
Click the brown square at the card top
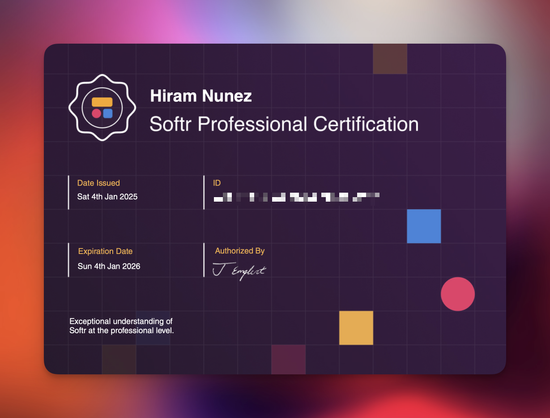click(390, 59)
